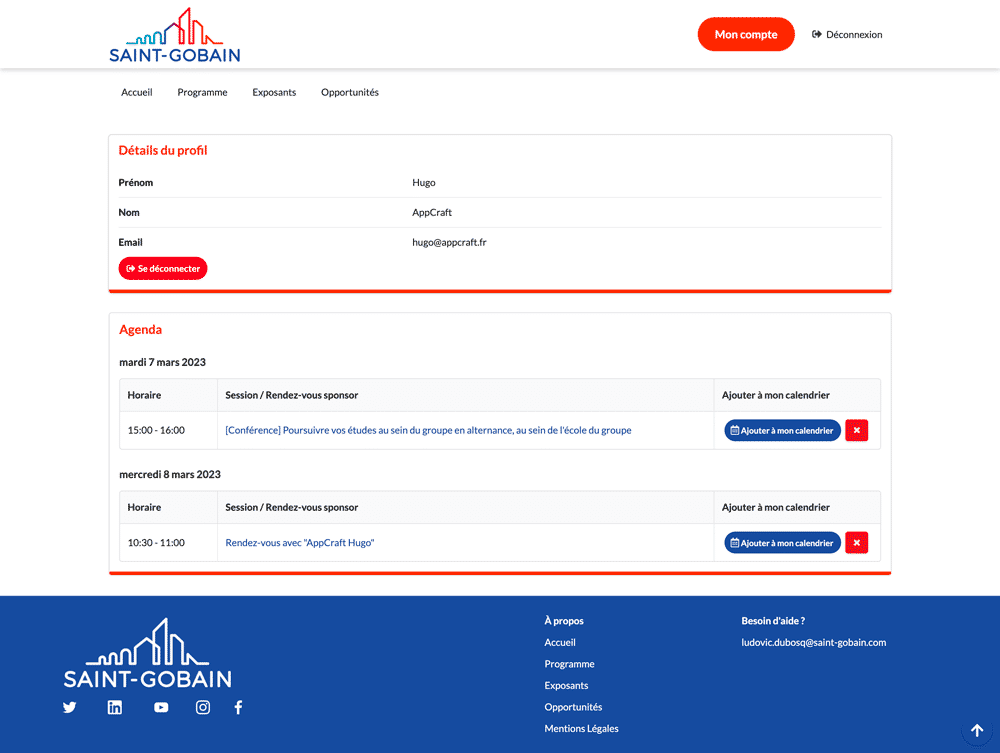Go to the Exposants navigation item
The width and height of the screenshot is (1000, 753).
[x=274, y=92]
